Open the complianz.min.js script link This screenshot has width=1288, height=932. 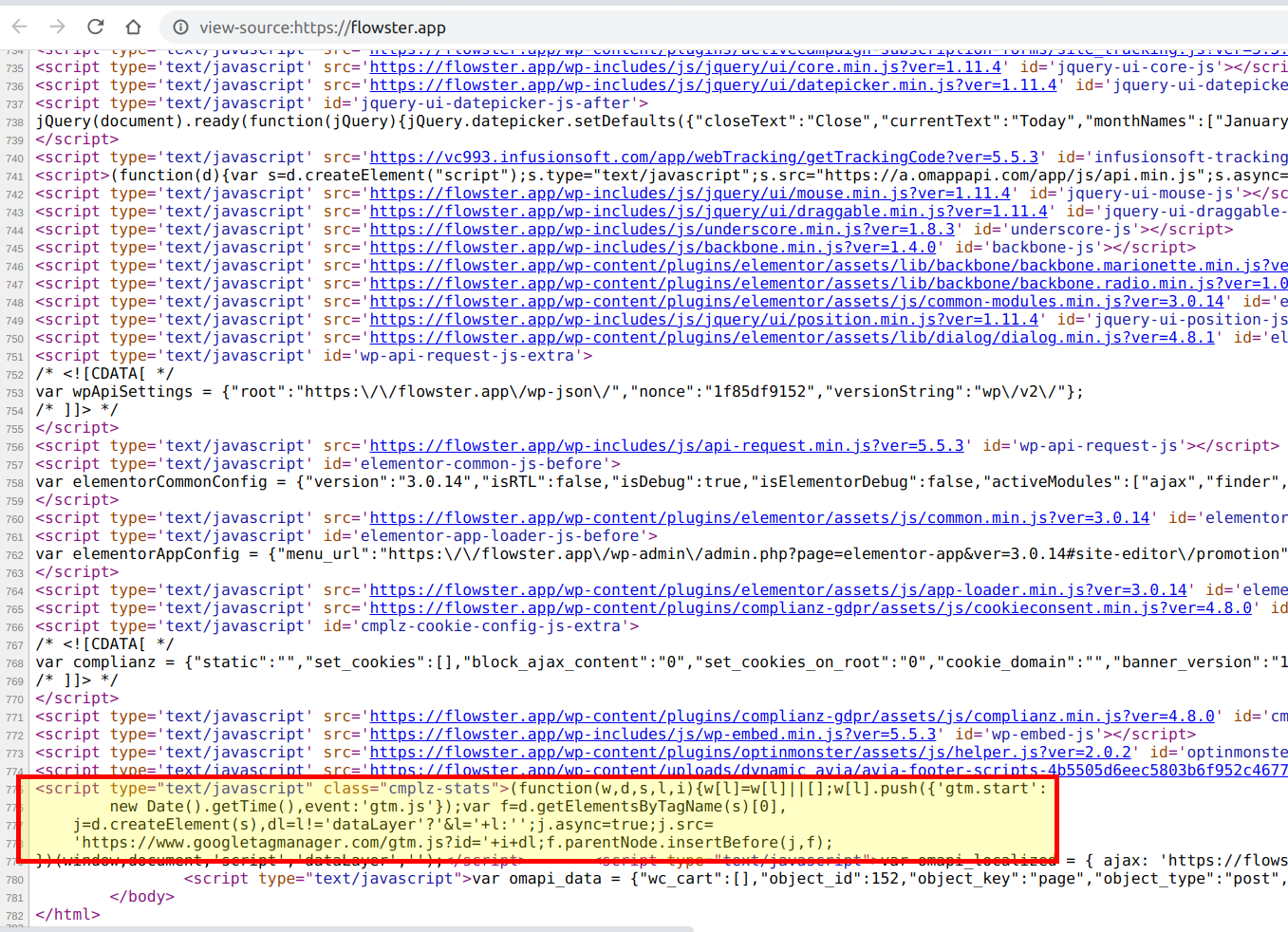pos(793,717)
